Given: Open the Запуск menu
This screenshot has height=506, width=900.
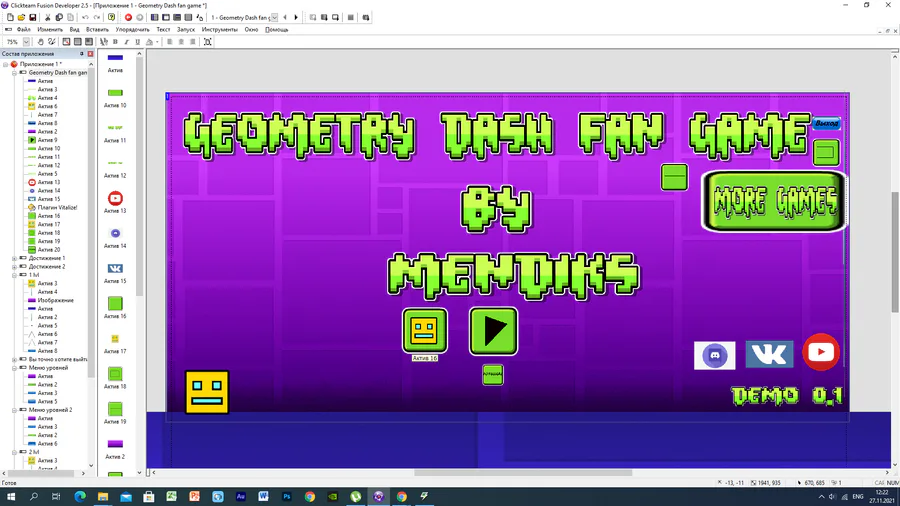Looking at the screenshot, I should 186,29.
